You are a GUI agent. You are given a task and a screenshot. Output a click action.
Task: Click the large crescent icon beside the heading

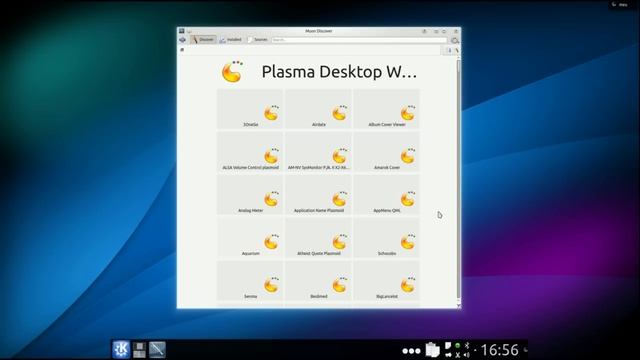click(232, 71)
